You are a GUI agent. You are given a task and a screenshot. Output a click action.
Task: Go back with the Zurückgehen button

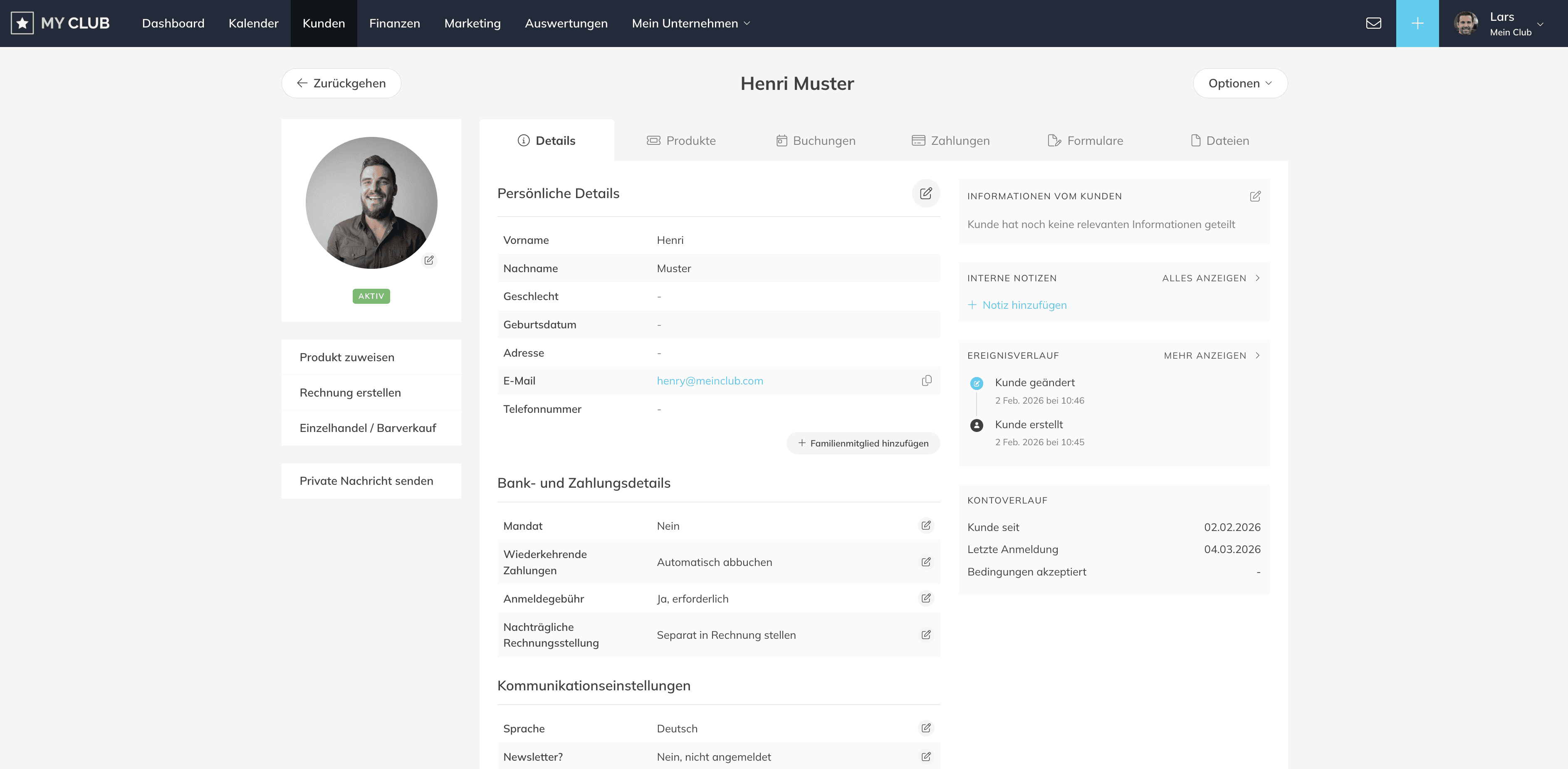coord(341,83)
